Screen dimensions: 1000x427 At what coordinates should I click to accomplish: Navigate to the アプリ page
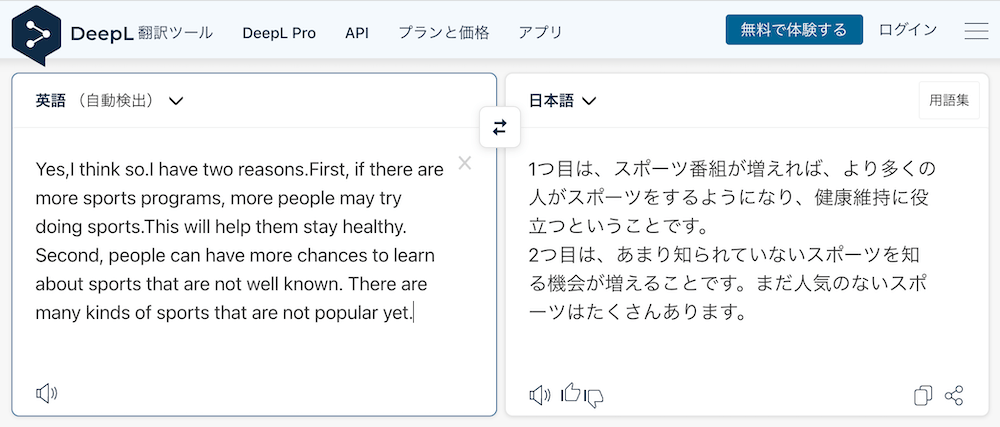(540, 32)
